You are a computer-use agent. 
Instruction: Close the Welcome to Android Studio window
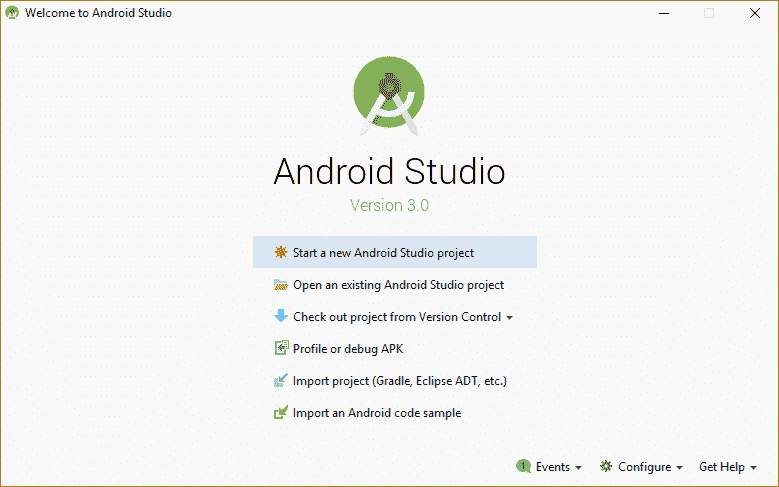tap(755, 13)
